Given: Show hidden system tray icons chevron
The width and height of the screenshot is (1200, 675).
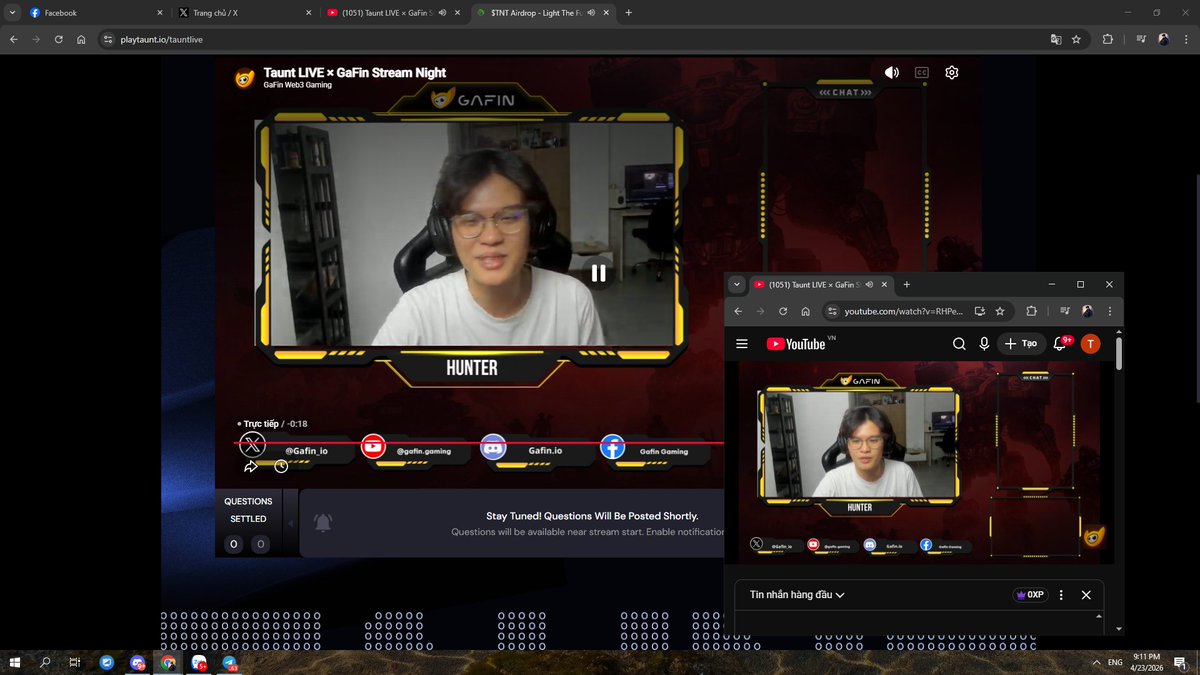Looking at the screenshot, I should point(1097,662).
